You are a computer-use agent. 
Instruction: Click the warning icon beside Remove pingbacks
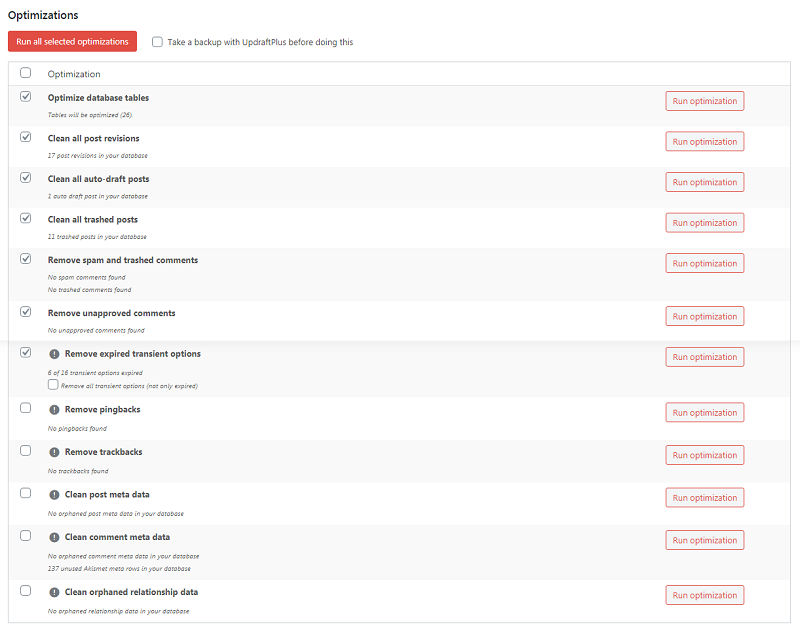[x=54, y=410]
